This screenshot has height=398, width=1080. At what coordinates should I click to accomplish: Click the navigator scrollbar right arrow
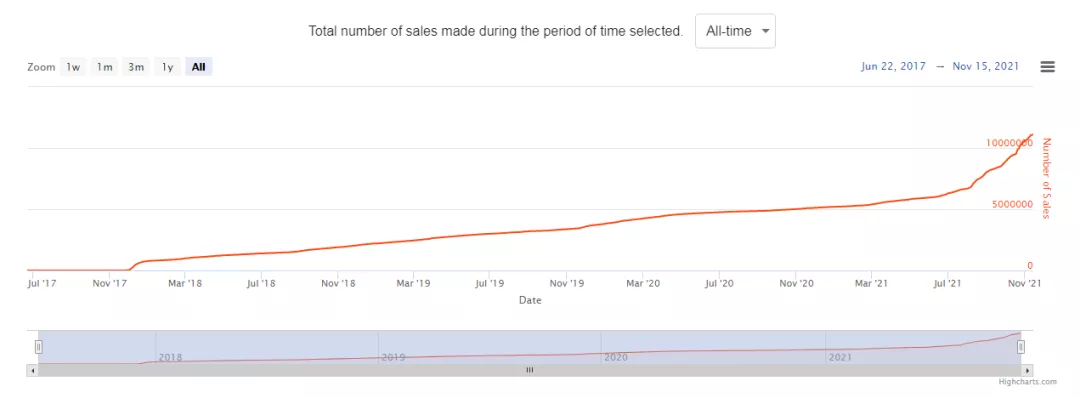1028,370
